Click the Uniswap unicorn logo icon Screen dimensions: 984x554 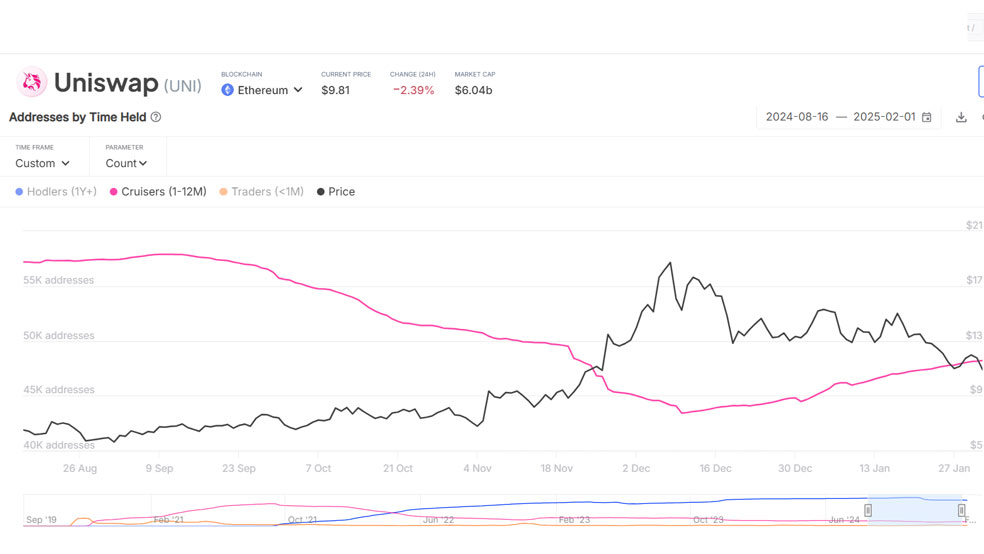tap(31, 82)
